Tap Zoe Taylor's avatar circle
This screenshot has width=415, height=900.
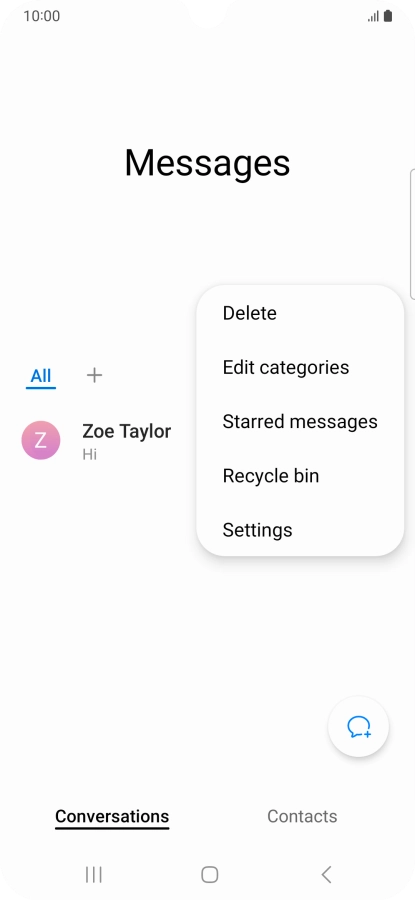[41, 440]
